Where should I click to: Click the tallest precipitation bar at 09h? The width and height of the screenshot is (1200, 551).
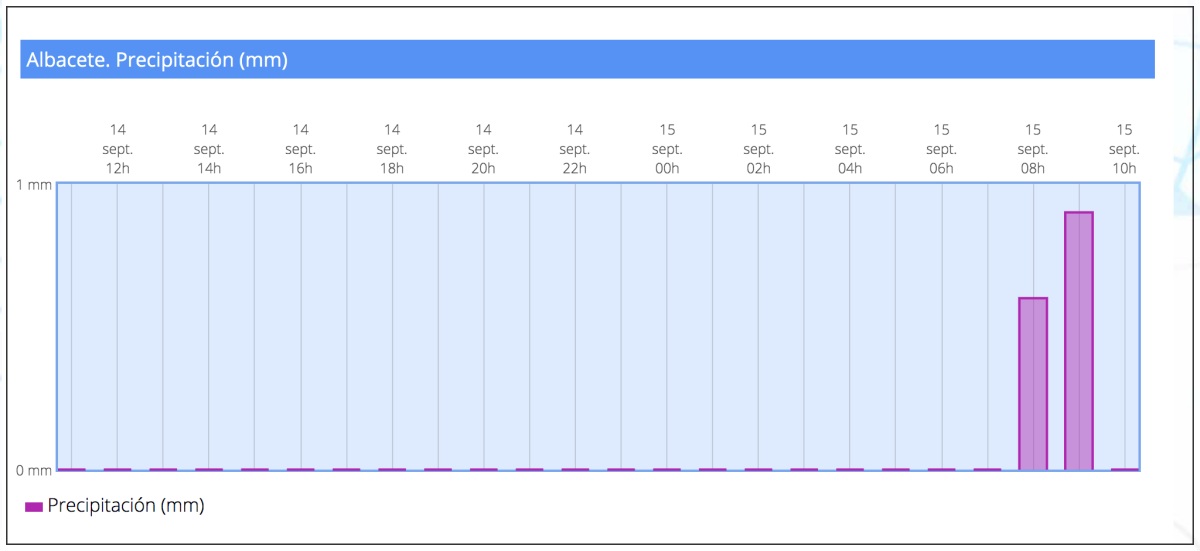pos(1079,341)
